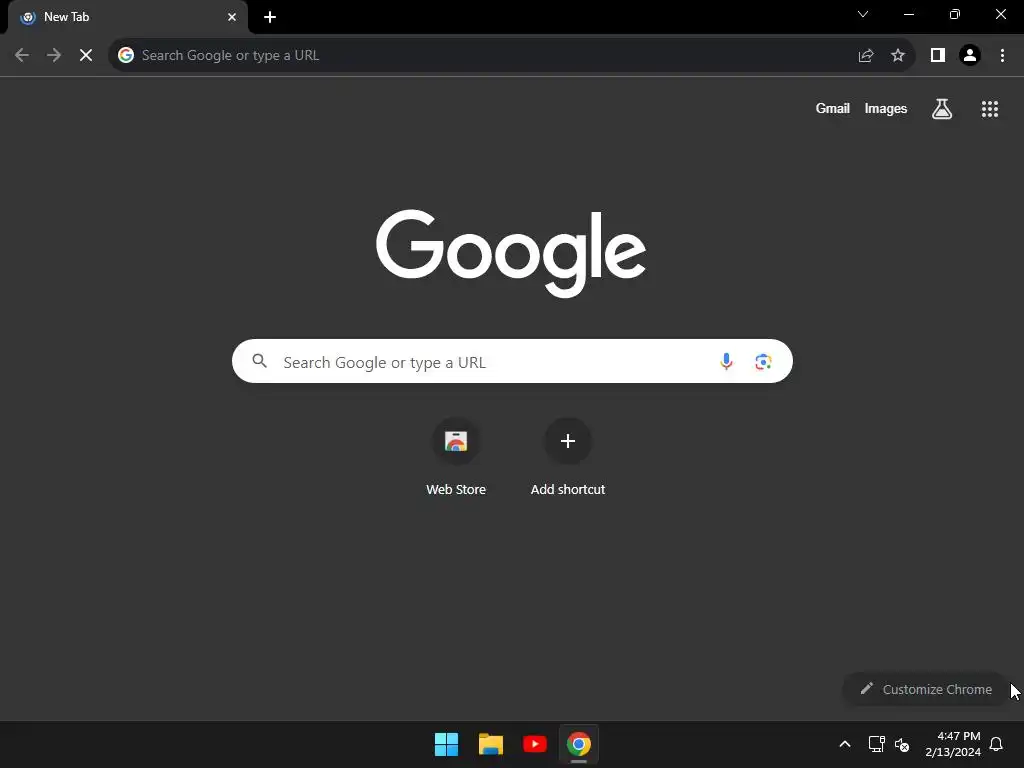Open Gmail link
This screenshot has width=1024, height=768.
tap(833, 108)
